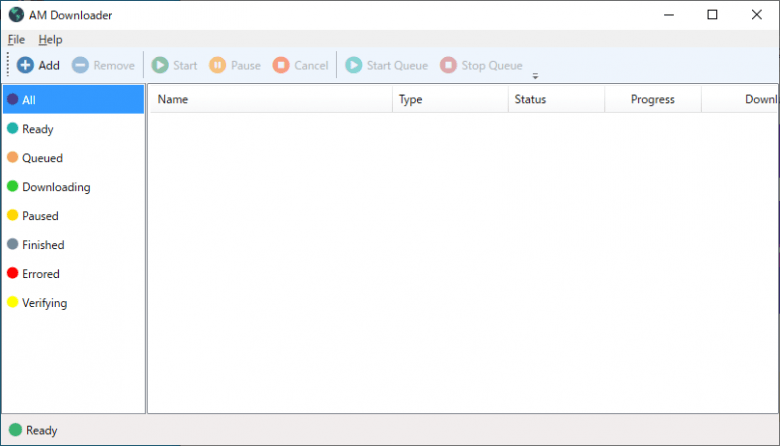780x446 pixels.
Task: View Finished downloads
Action: (74, 245)
